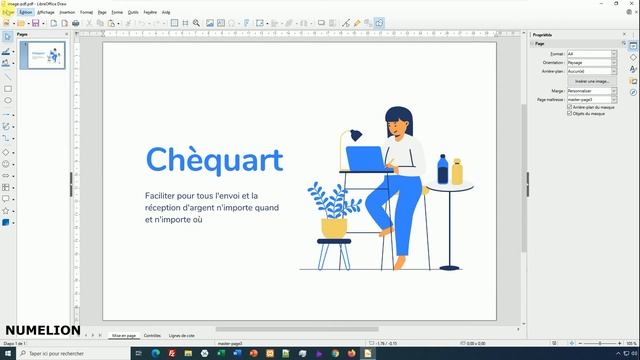Close the Pages panel
This screenshot has width=640, height=360.
coord(67,35)
